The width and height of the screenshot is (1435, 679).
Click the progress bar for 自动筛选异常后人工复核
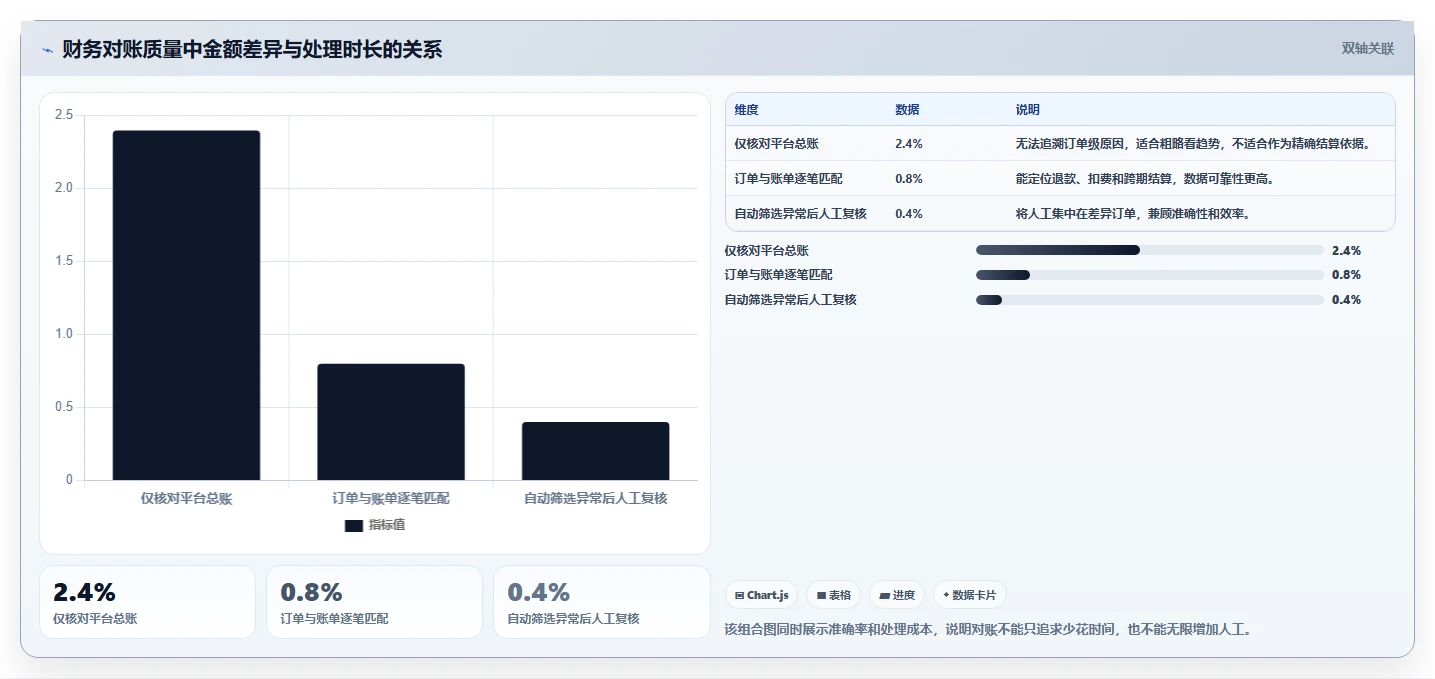coord(1149,300)
